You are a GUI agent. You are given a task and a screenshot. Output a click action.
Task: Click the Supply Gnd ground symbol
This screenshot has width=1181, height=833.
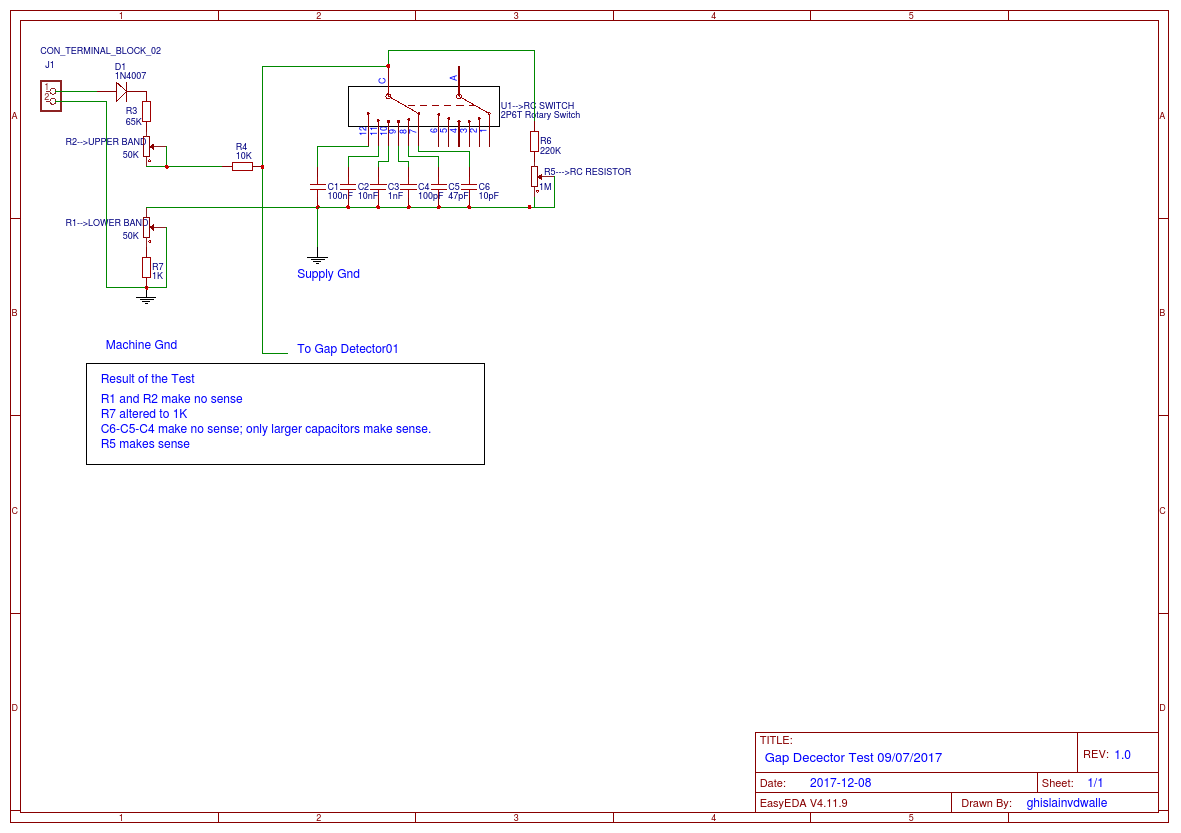point(317,258)
